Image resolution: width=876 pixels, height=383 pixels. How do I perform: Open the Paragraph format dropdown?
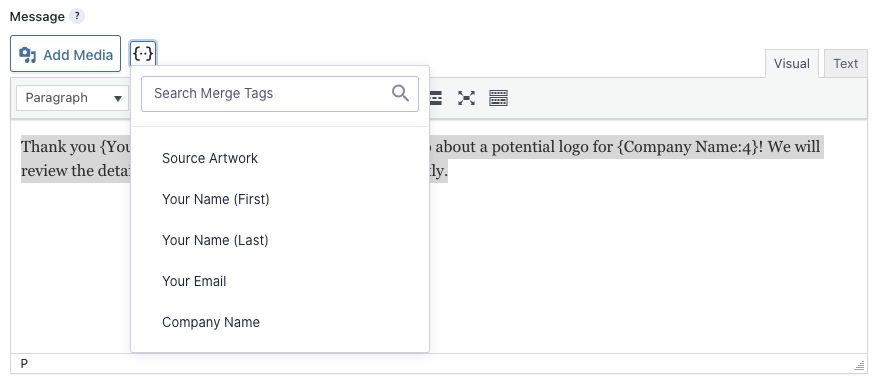tap(73, 98)
